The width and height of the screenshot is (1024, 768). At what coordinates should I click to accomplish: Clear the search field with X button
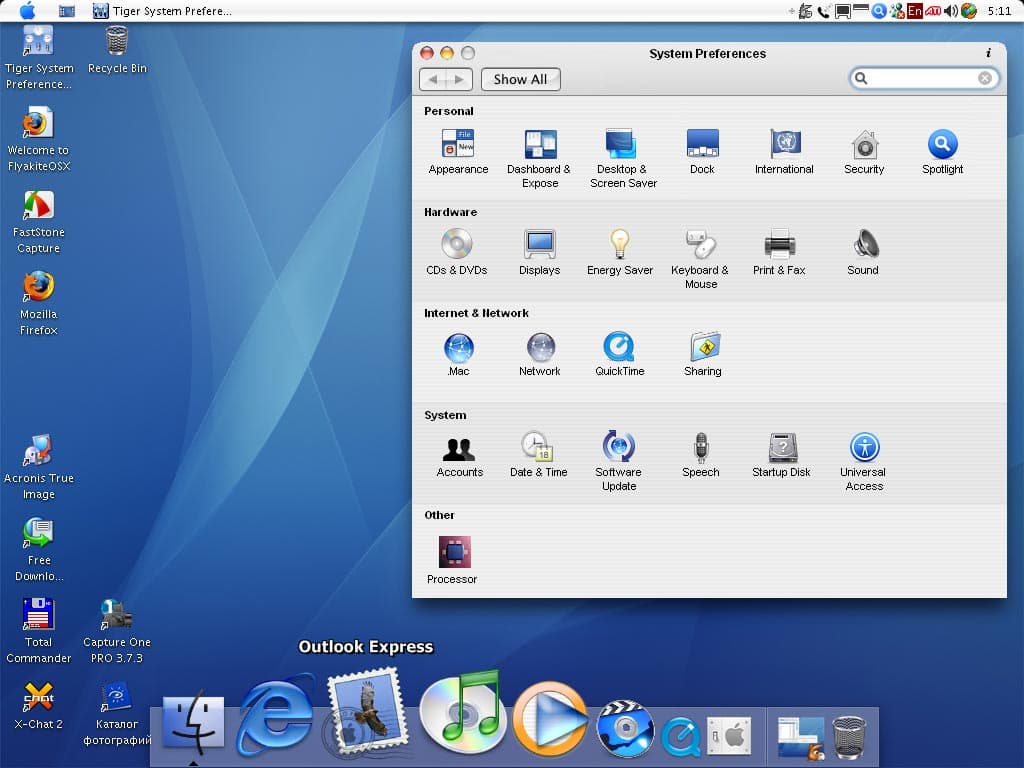click(x=985, y=78)
